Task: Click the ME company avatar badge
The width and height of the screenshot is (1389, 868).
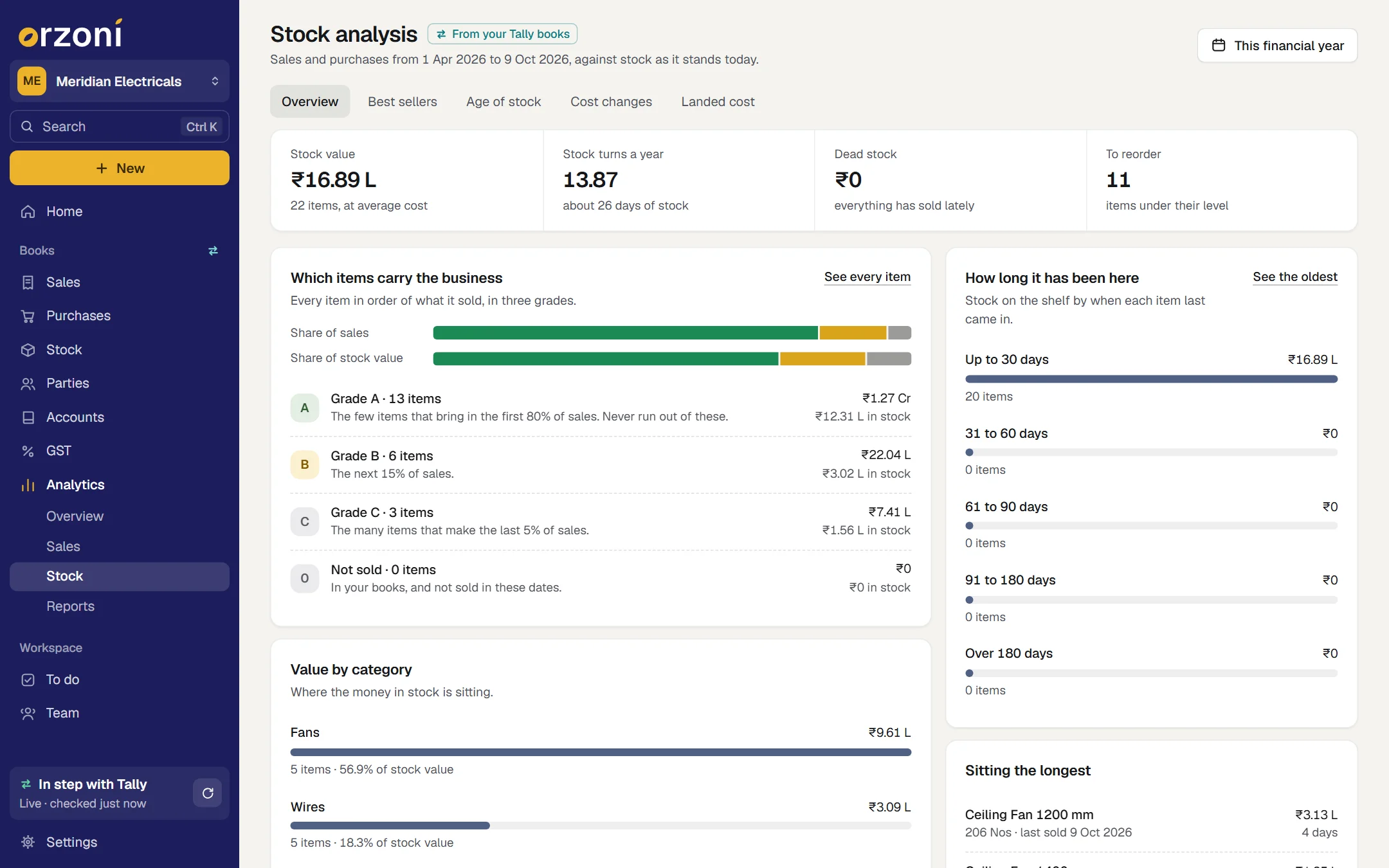Action: [x=32, y=81]
